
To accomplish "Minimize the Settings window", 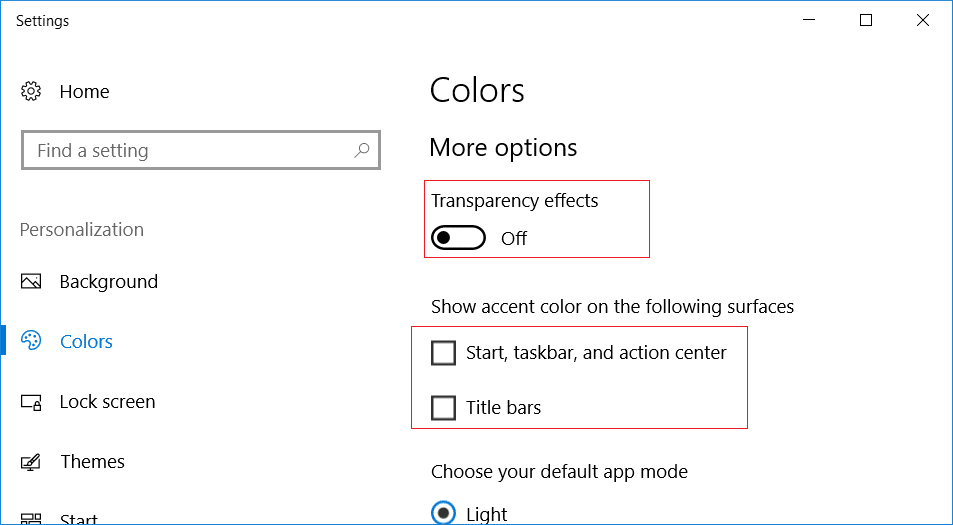I will click(809, 21).
